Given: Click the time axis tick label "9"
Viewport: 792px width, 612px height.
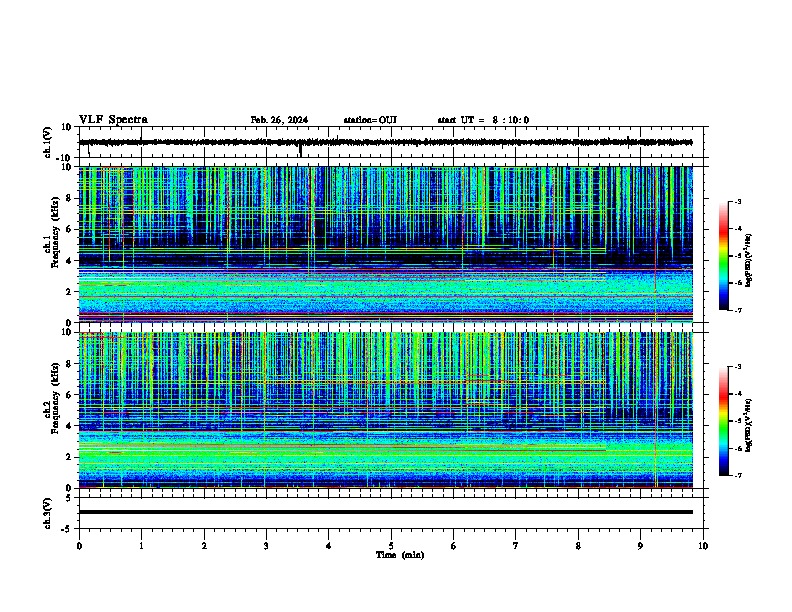Looking at the screenshot, I should click(x=640, y=546).
